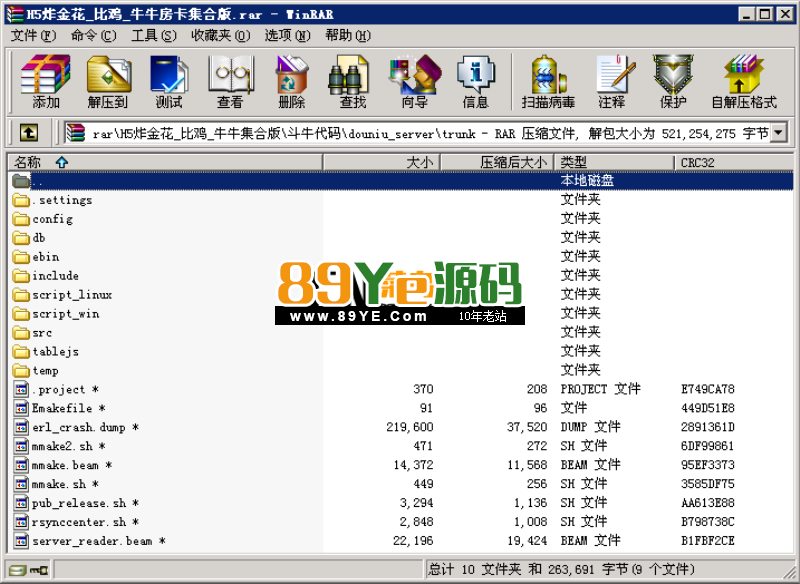
Task: Click the 添加 (Add) toolbar icon
Action: [45, 81]
